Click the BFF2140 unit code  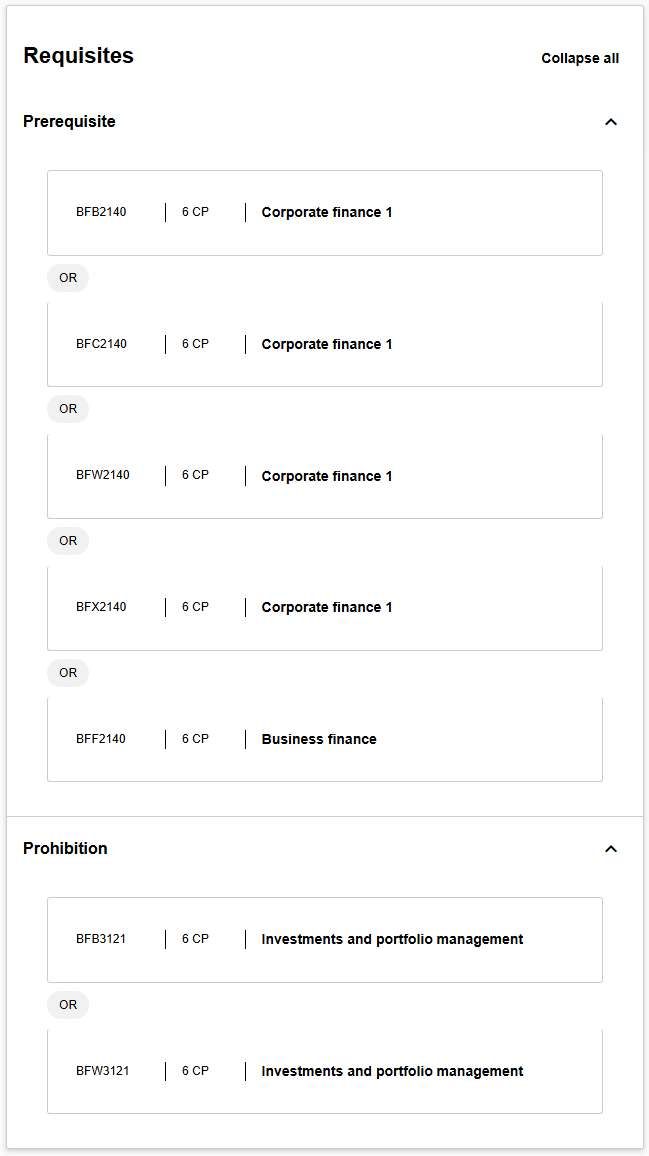click(101, 739)
